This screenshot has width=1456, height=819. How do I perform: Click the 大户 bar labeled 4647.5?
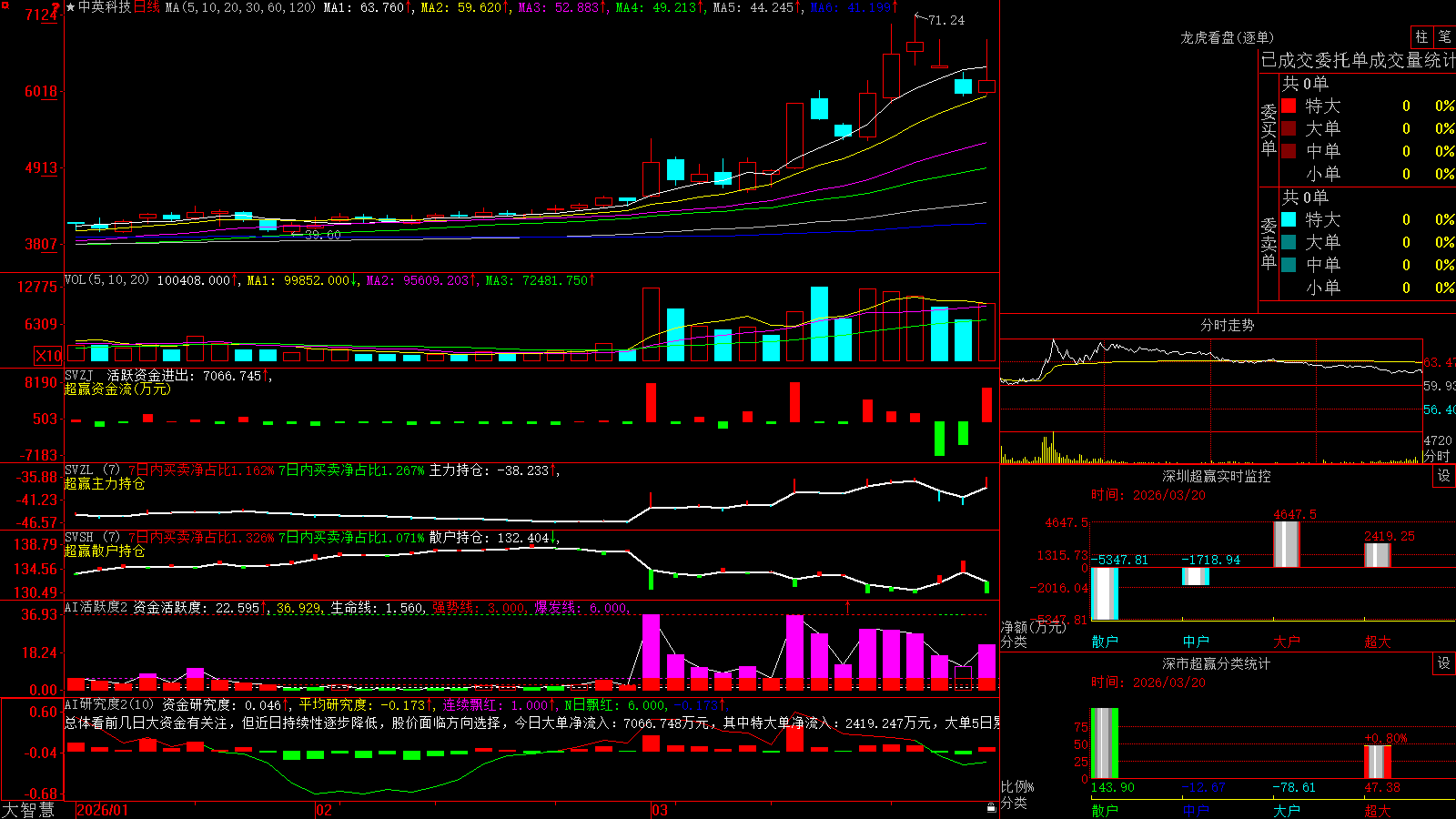point(1287,544)
